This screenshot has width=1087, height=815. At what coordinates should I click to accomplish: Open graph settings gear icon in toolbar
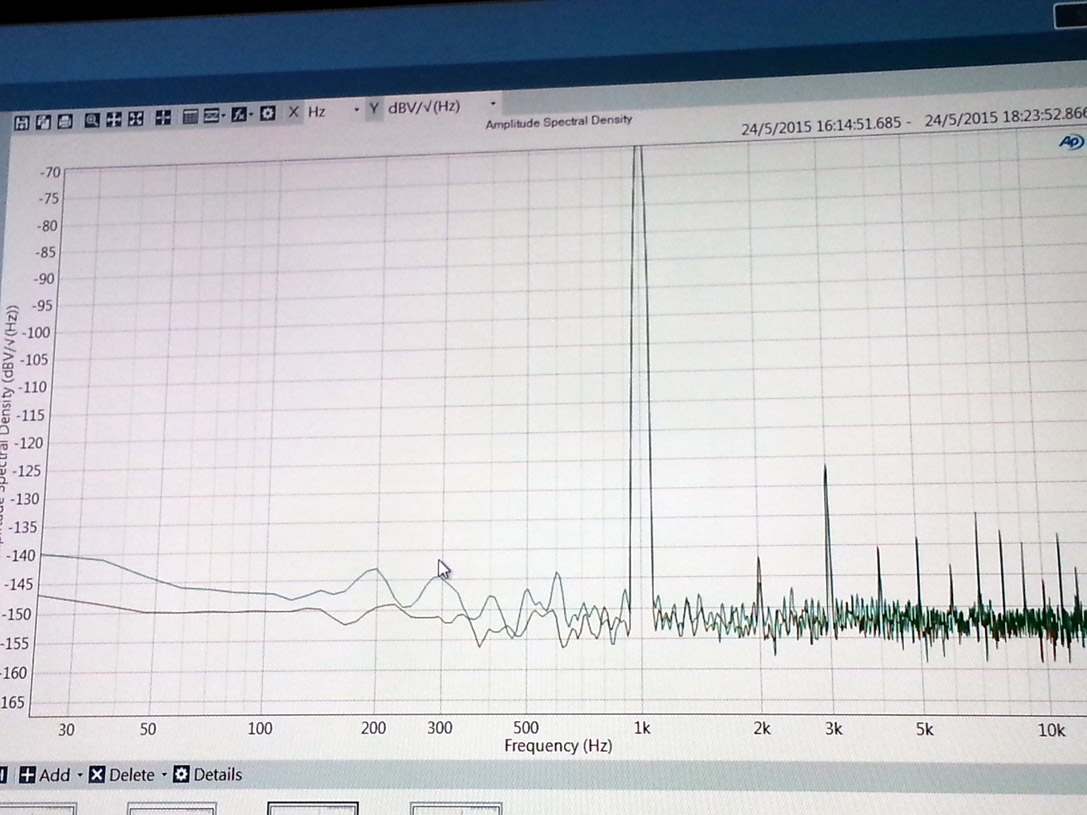click(x=268, y=113)
